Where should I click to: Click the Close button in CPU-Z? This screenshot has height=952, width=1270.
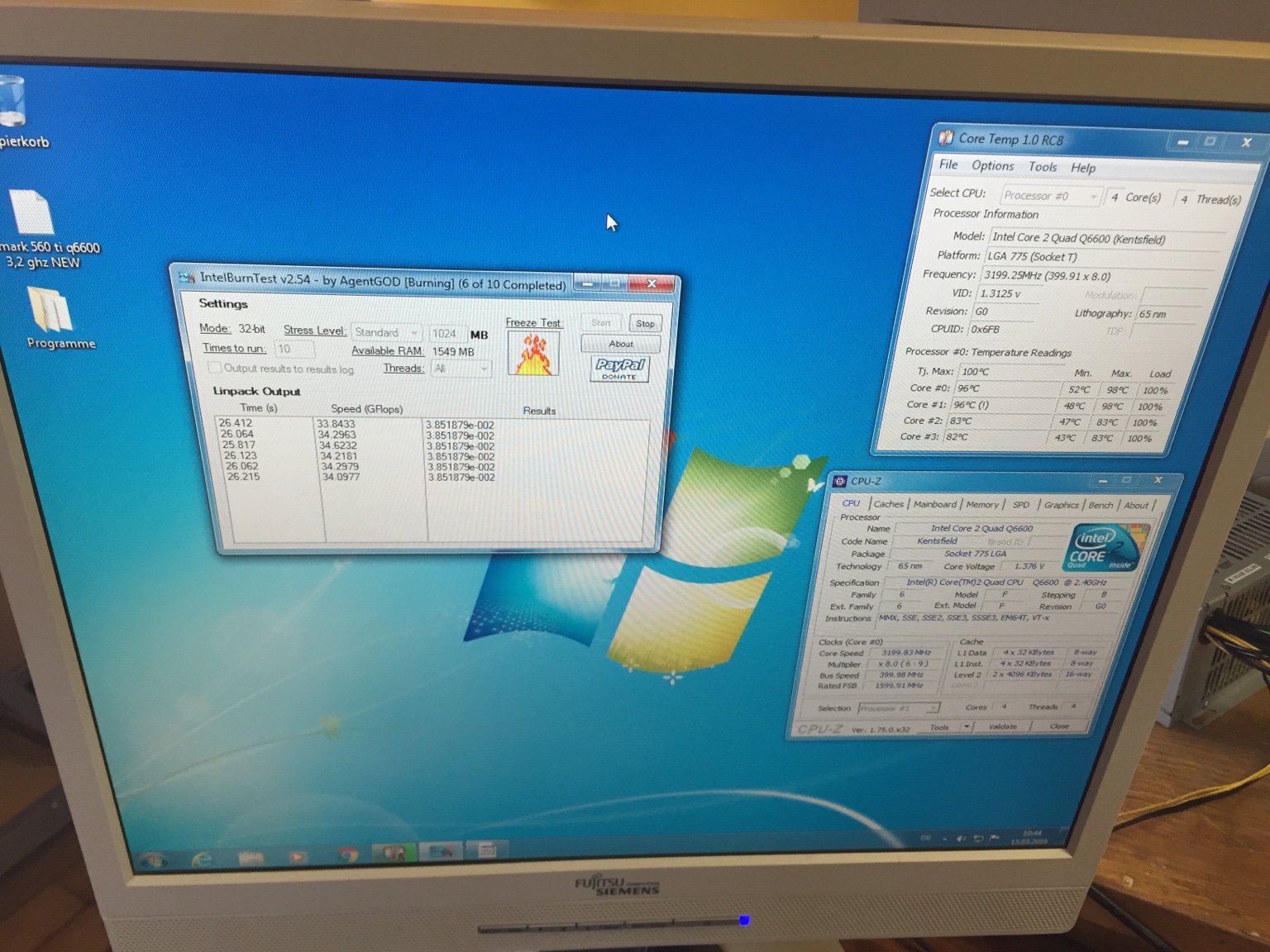[x=1059, y=726]
